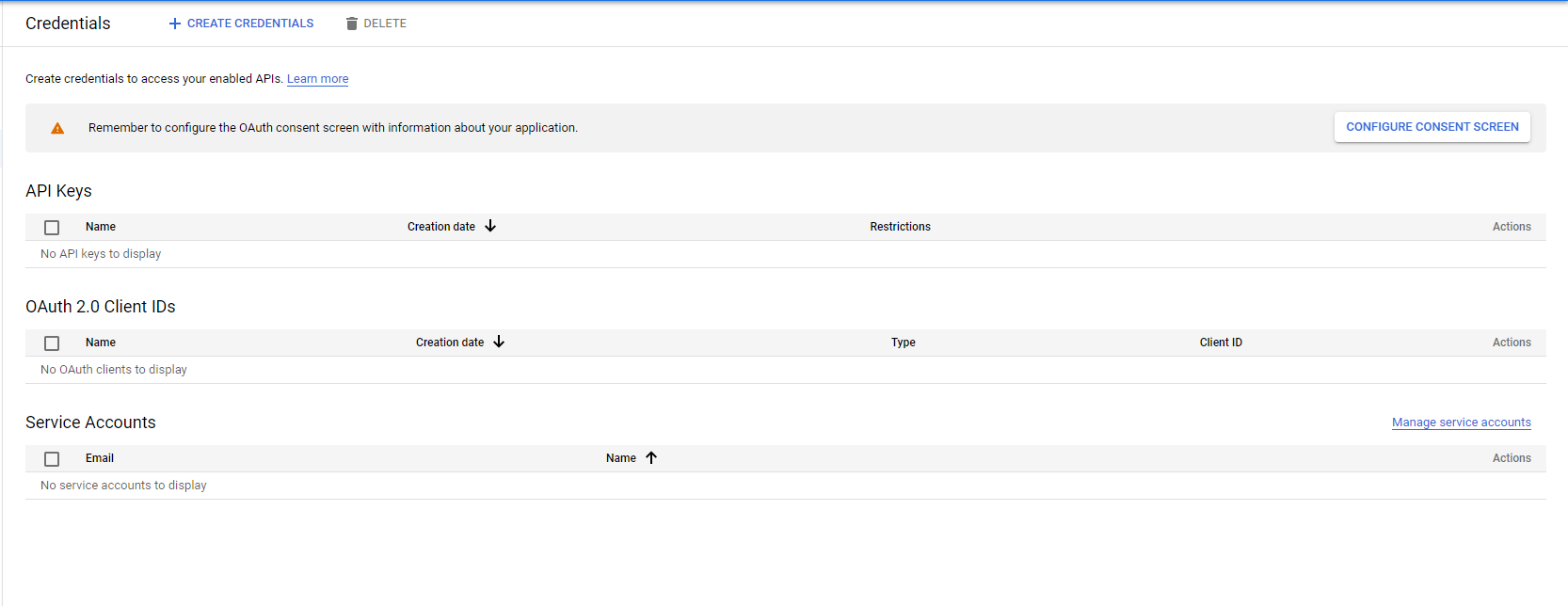Click the API Keys Name column header
1568x606 pixels.
(x=101, y=227)
